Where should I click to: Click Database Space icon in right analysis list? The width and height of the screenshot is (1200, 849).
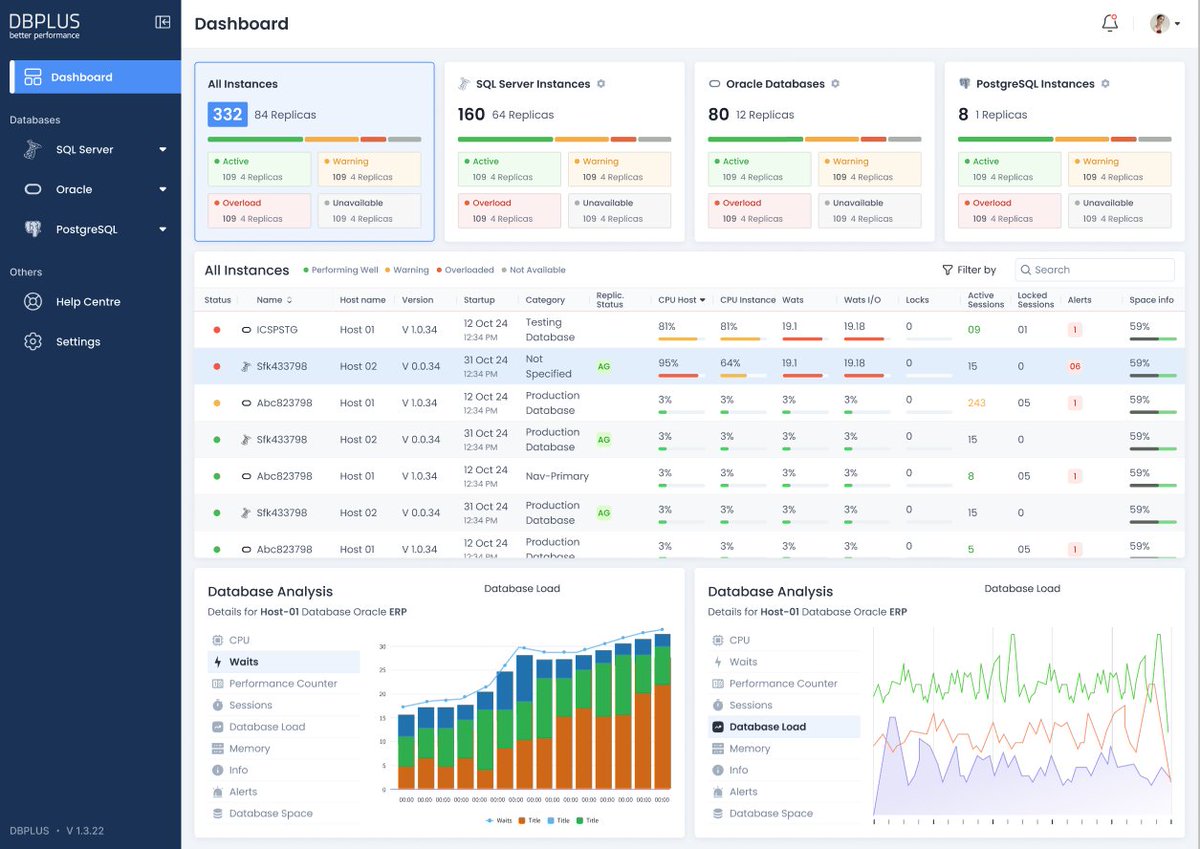[x=718, y=814]
